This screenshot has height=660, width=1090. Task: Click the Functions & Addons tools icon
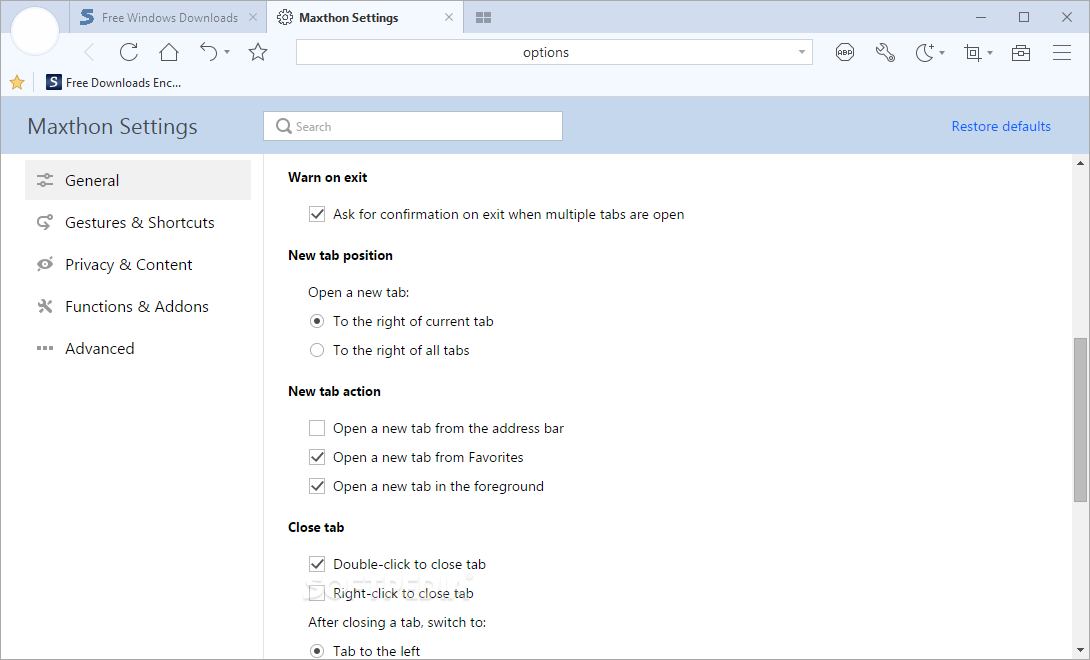tap(45, 306)
